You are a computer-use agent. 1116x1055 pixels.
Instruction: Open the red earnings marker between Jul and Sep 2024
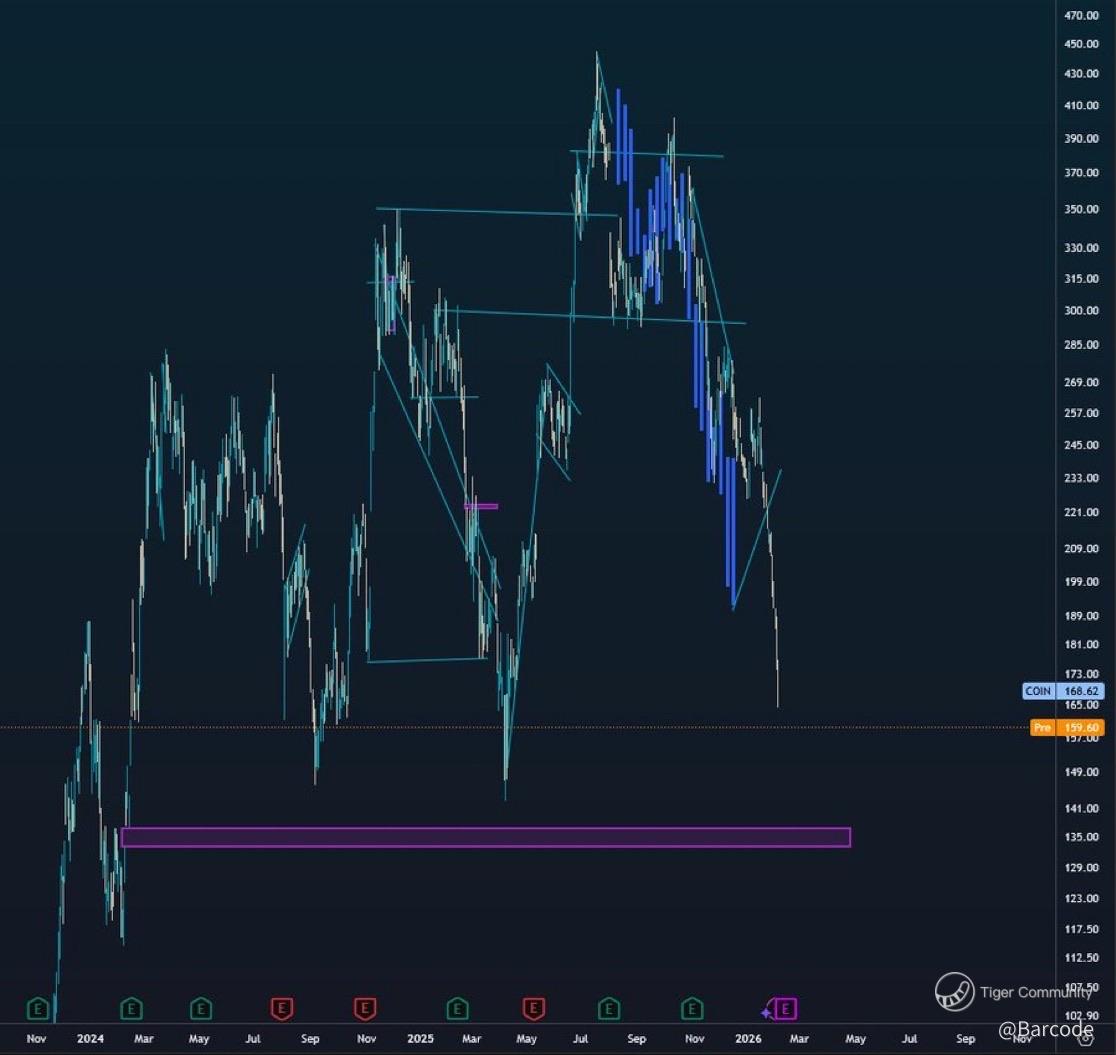pyautogui.click(x=282, y=1009)
